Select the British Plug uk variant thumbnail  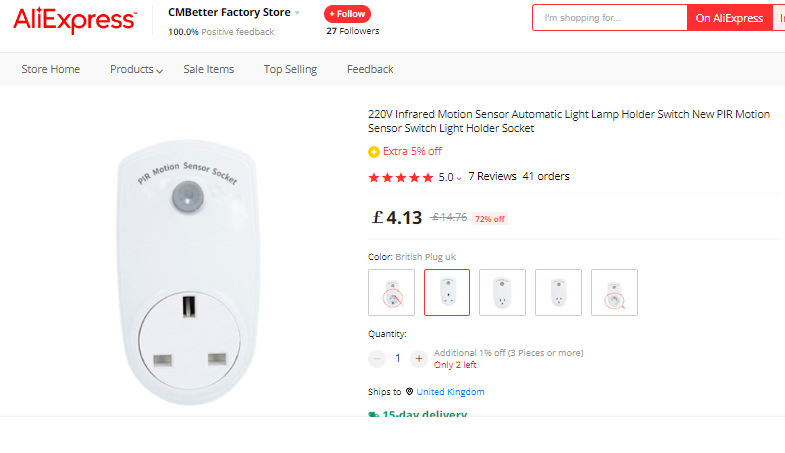(x=447, y=292)
